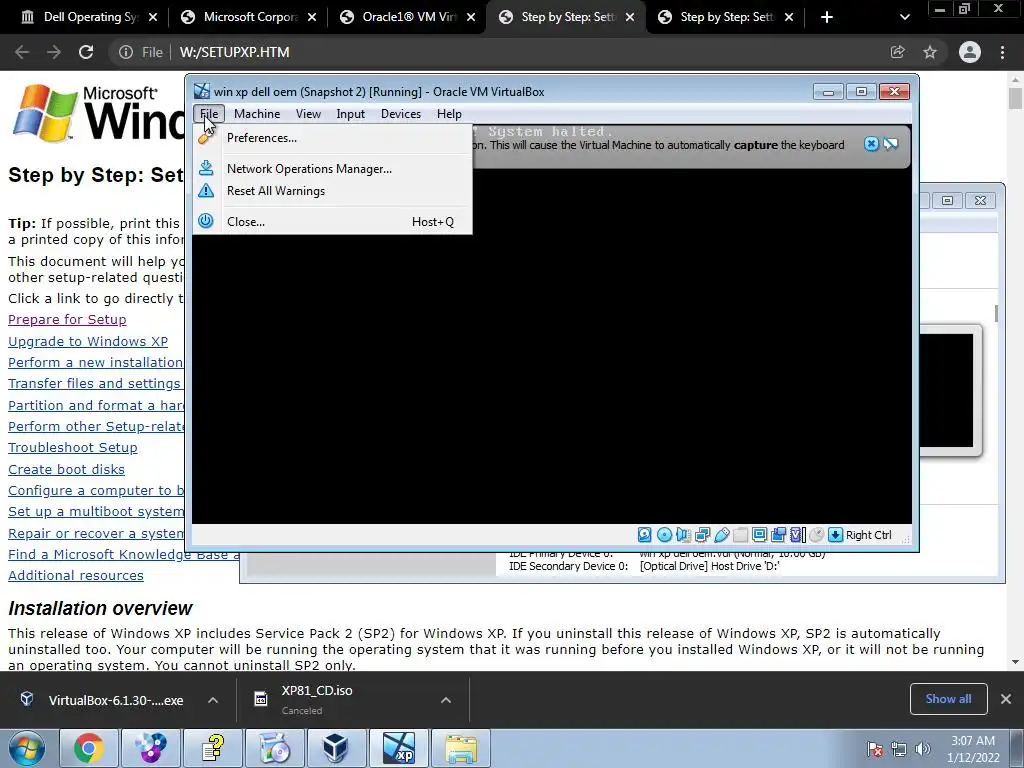
Task: Click the network adapter indicator in VirtualBox status bar
Action: pyautogui.click(x=703, y=535)
